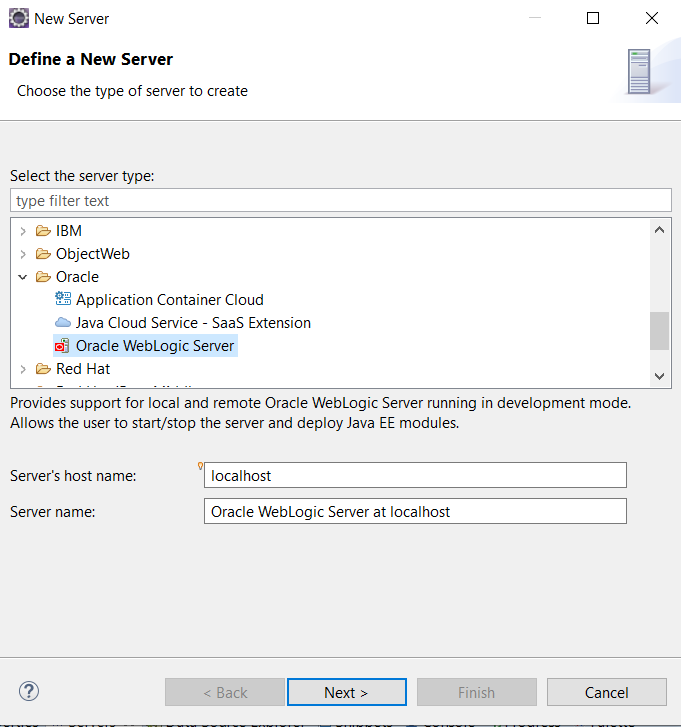681x727 pixels.
Task: Collapse the Oracle tree node
Action: point(23,277)
